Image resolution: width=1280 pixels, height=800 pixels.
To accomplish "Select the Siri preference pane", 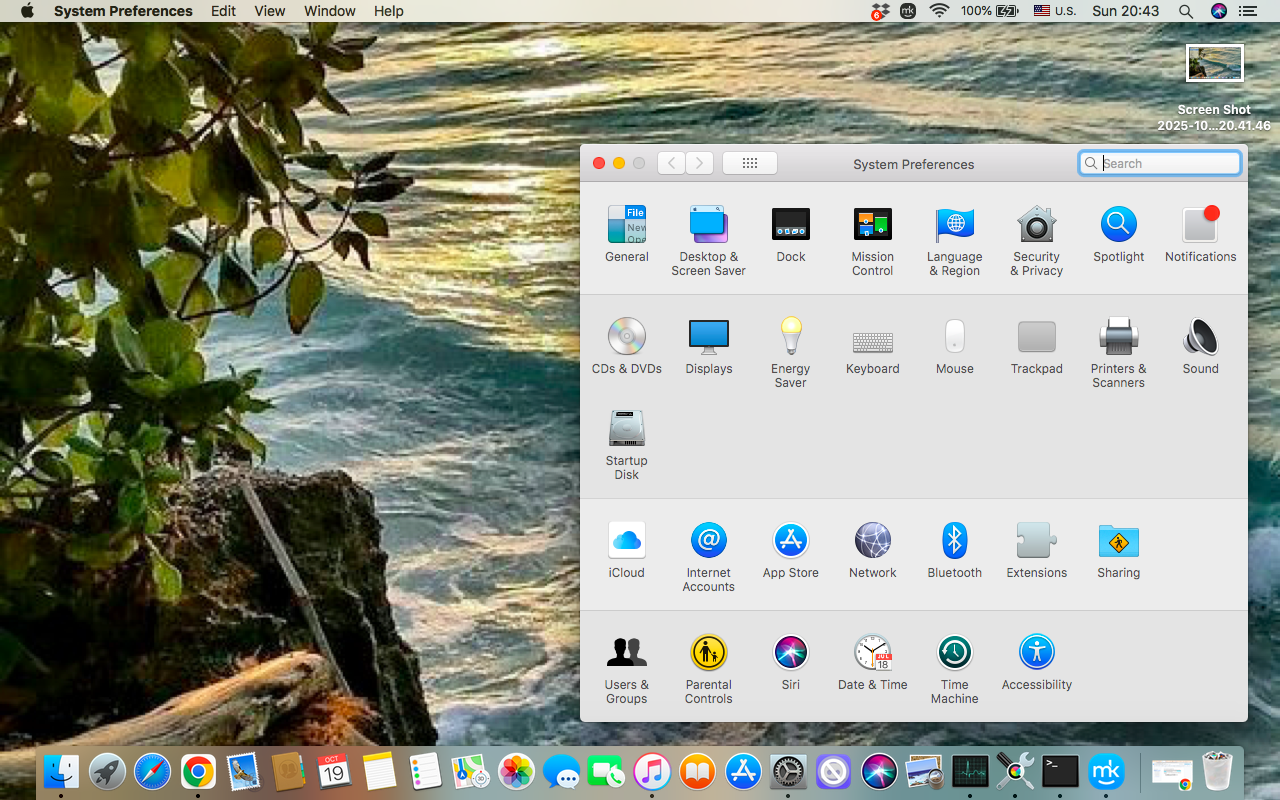I will 790,652.
